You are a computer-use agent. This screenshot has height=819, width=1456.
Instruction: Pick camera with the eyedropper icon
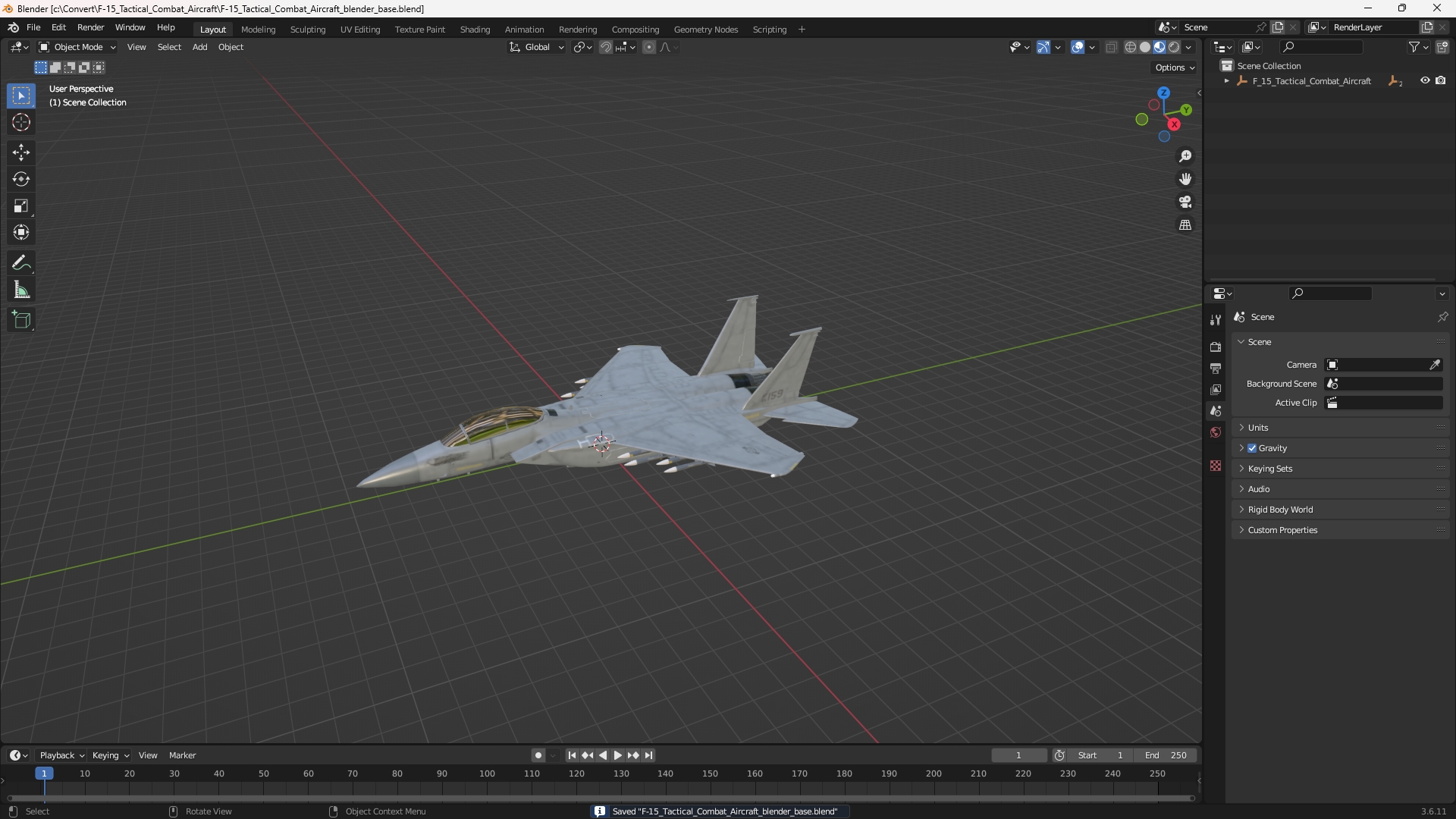(1435, 365)
